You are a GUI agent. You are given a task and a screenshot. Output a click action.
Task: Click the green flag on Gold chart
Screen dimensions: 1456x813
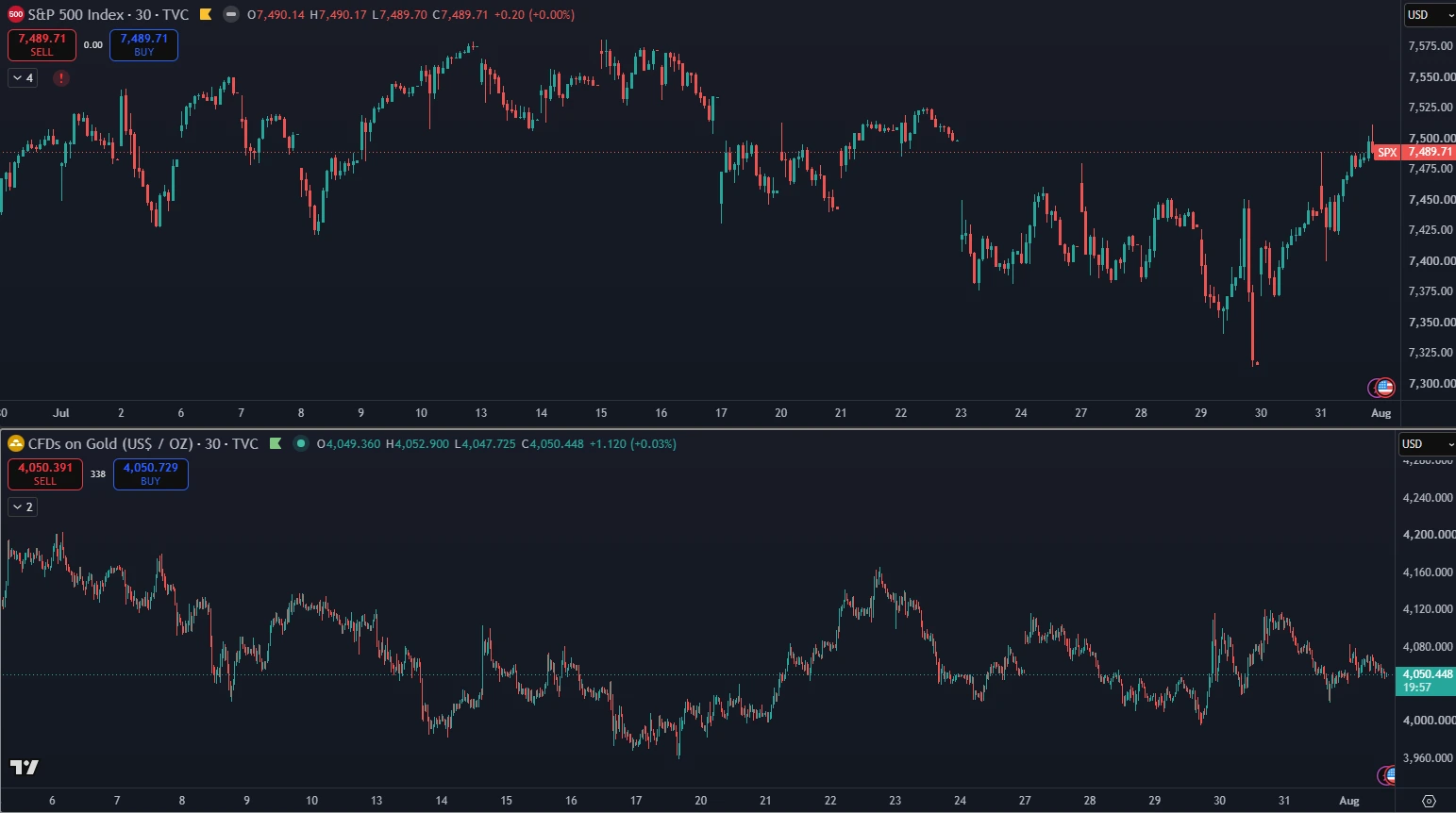276,443
